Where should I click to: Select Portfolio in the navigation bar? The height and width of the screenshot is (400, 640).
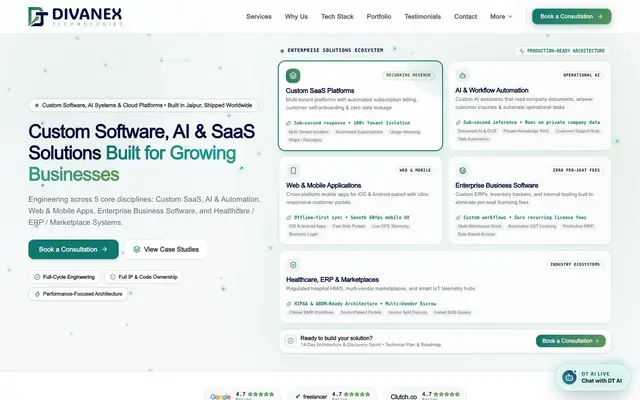point(379,17)
